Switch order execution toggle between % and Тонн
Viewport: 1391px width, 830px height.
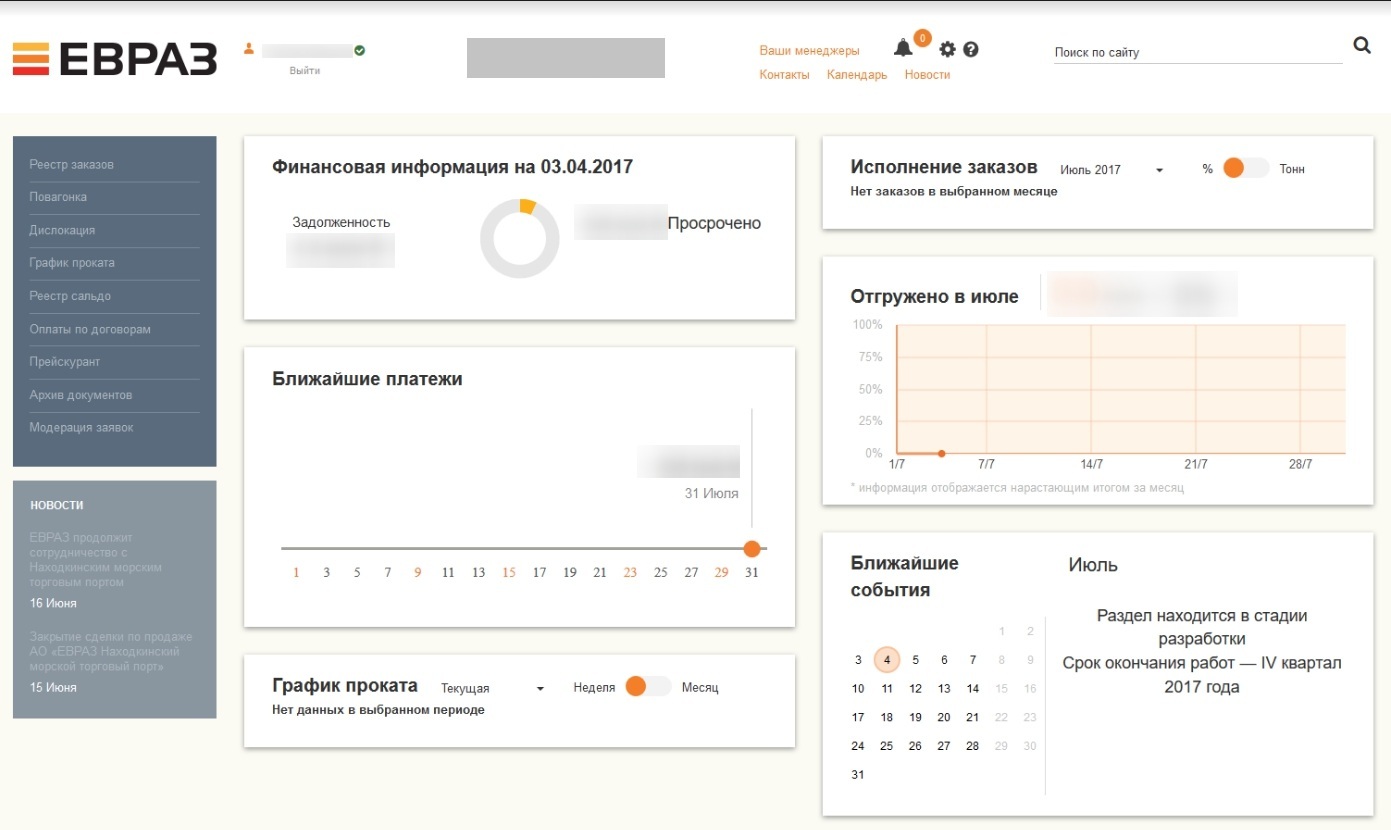(1245, 169)
